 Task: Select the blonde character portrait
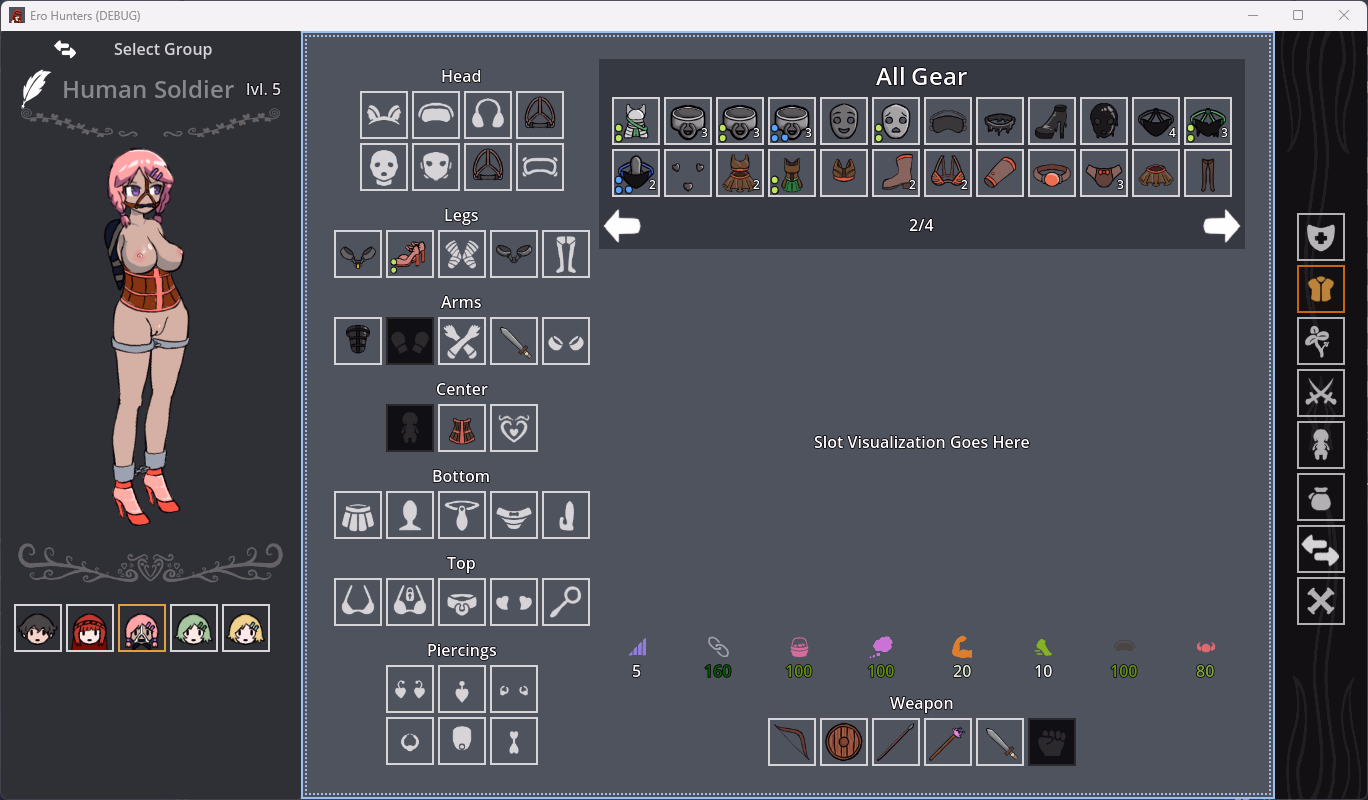tap(246, 628)
